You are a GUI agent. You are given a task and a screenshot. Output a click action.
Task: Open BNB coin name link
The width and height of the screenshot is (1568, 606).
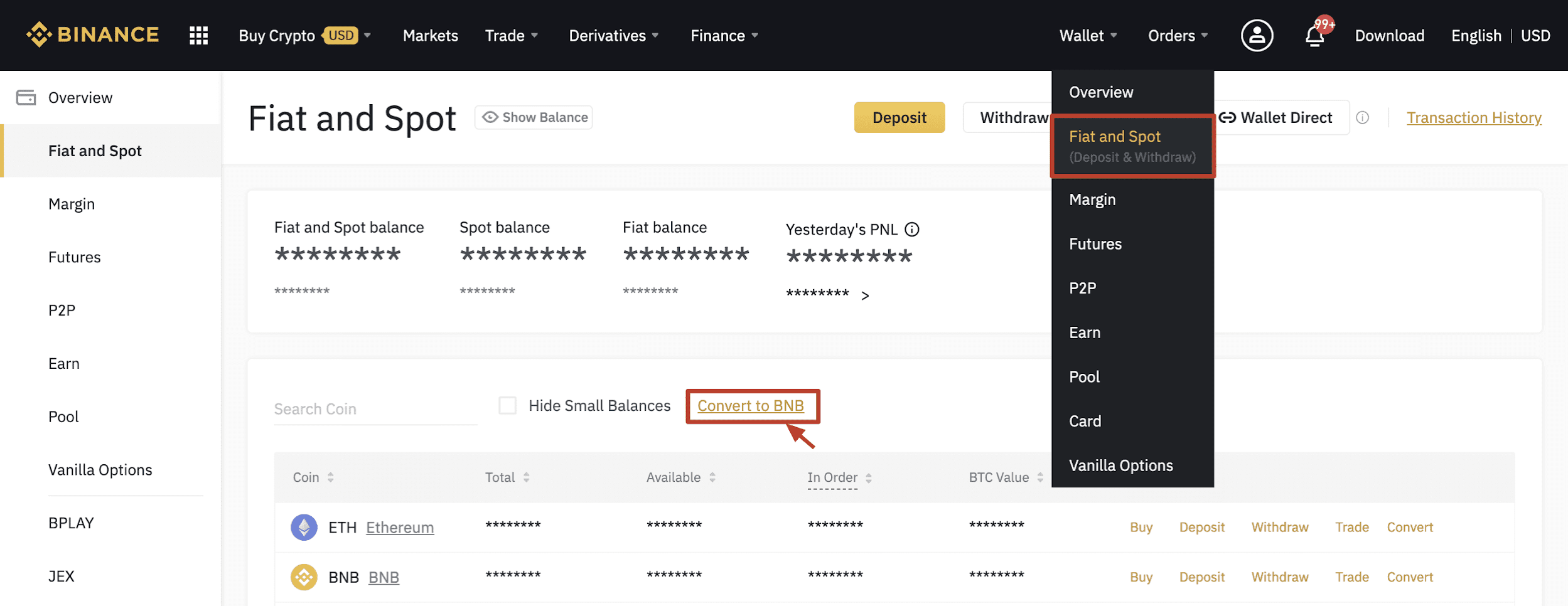pos(384,577)
